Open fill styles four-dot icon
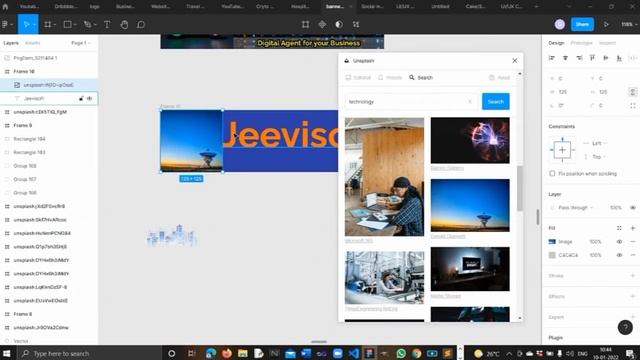Image resolution: width=640 pixels, height=360 pixels. pos(619,228)
